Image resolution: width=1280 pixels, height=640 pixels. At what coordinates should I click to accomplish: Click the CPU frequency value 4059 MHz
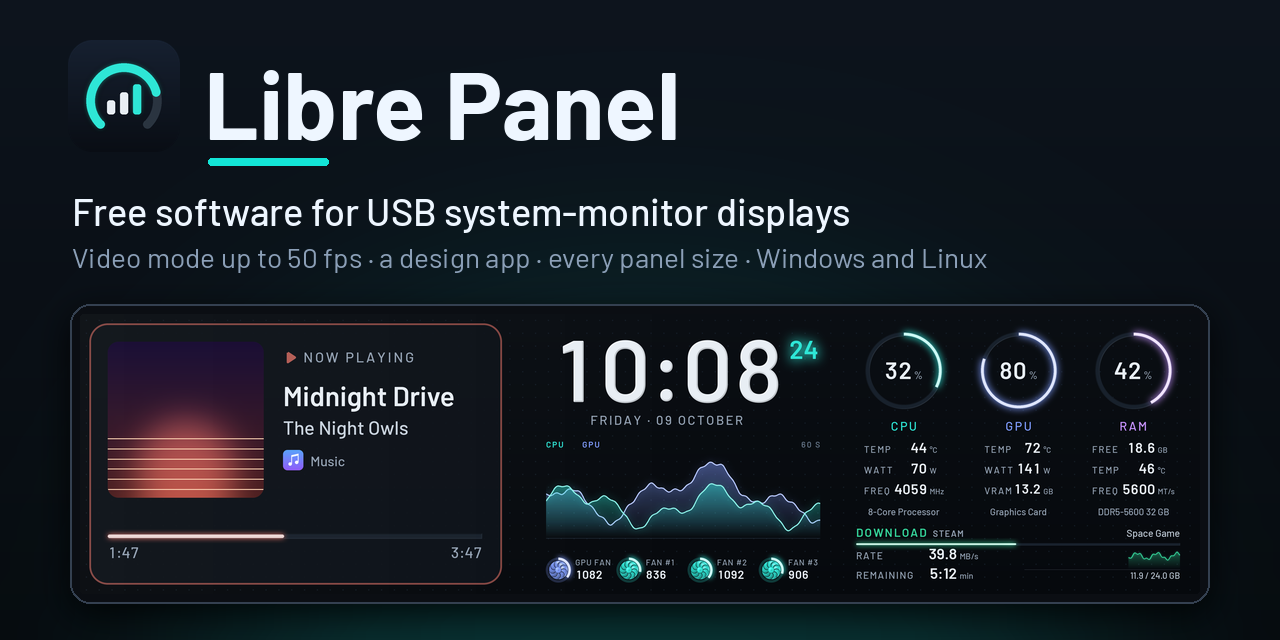(919, 490)
